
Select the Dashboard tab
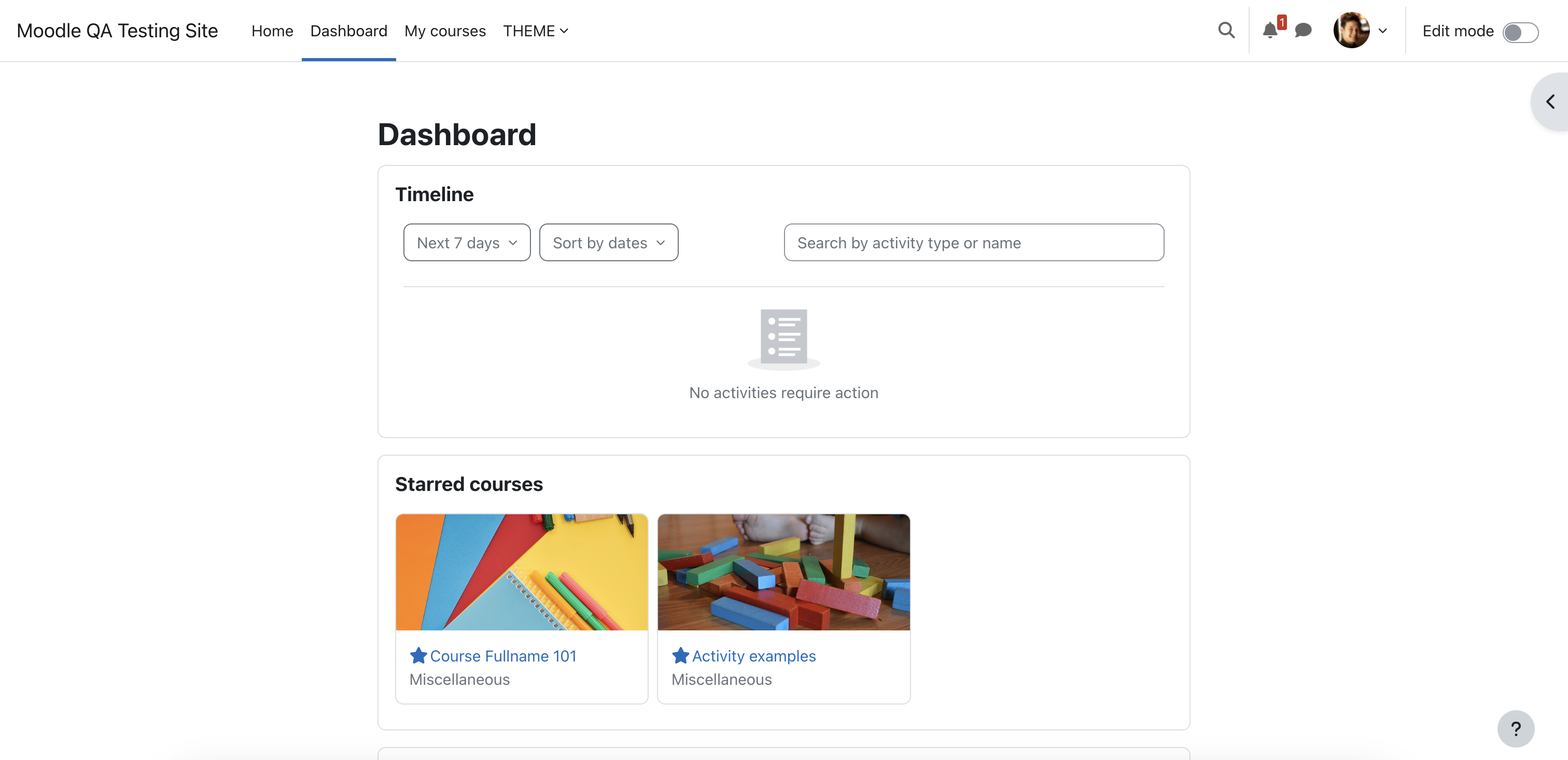point(349,31)
